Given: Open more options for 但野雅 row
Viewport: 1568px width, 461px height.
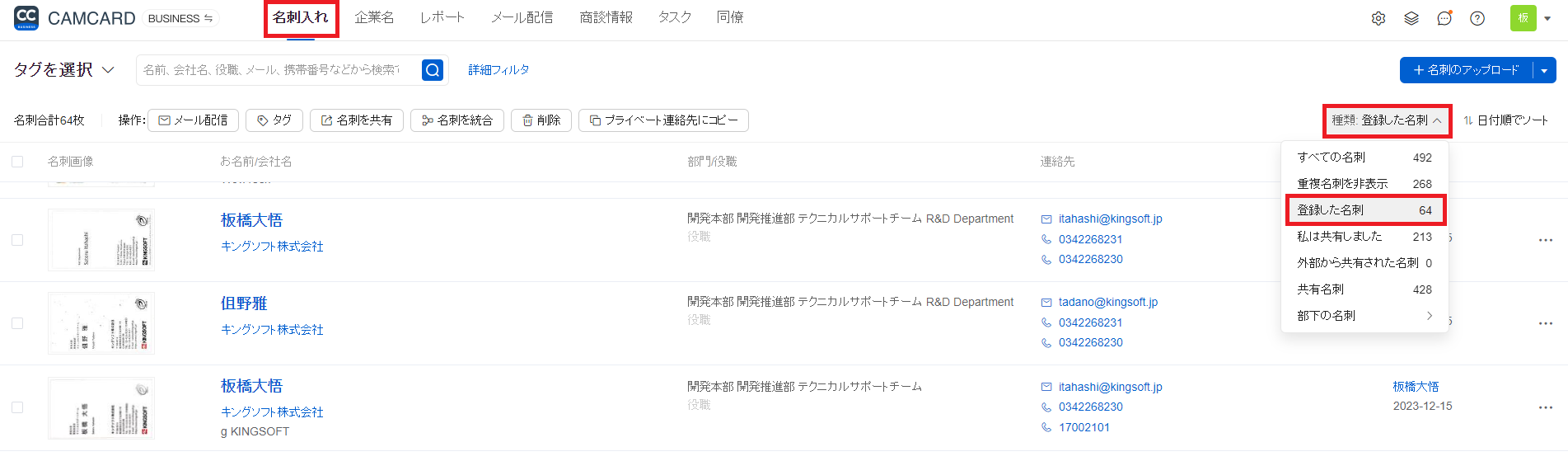Looking at the screenshot, I should point(1546,323).
